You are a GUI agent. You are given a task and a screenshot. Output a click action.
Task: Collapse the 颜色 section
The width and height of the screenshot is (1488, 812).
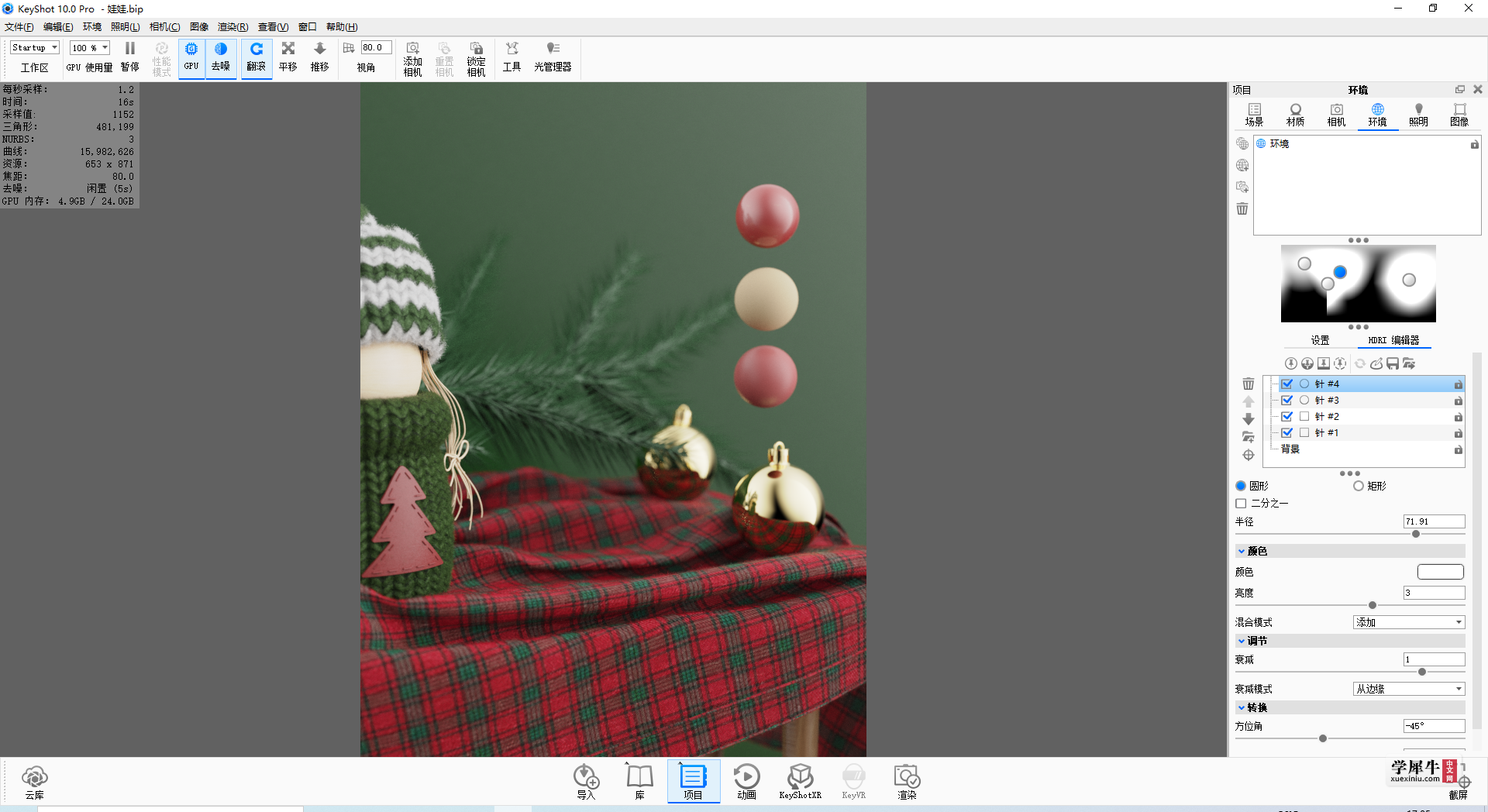(x=1242, y=552)
